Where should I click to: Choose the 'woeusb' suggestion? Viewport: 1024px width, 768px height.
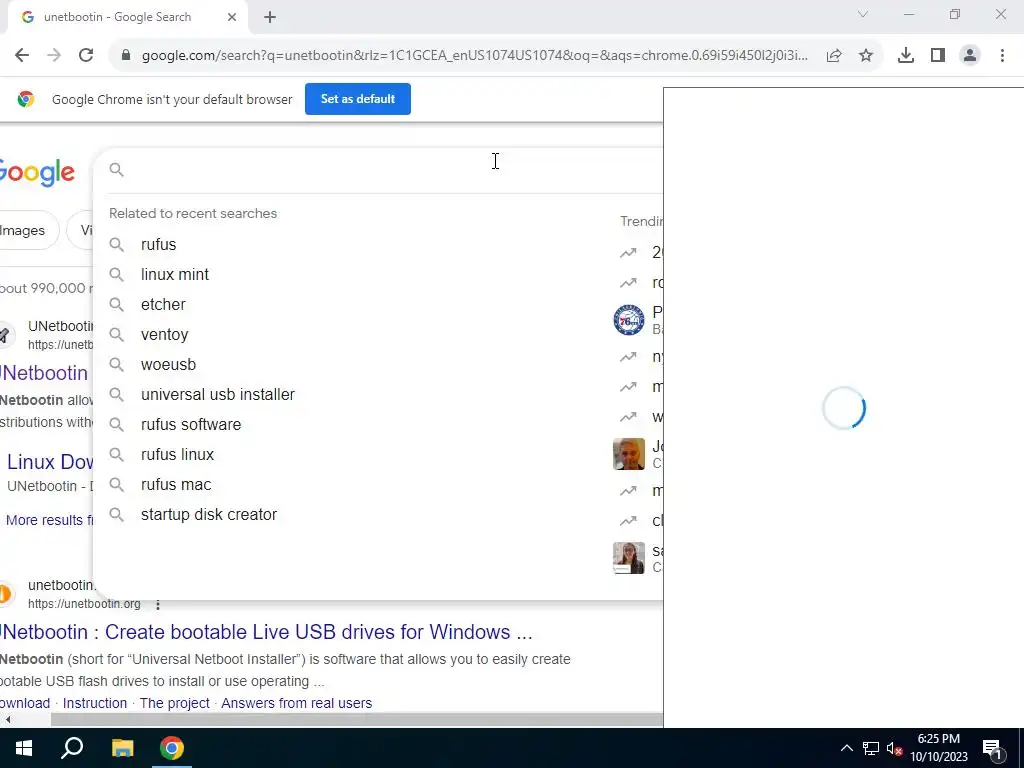point(168,364)
